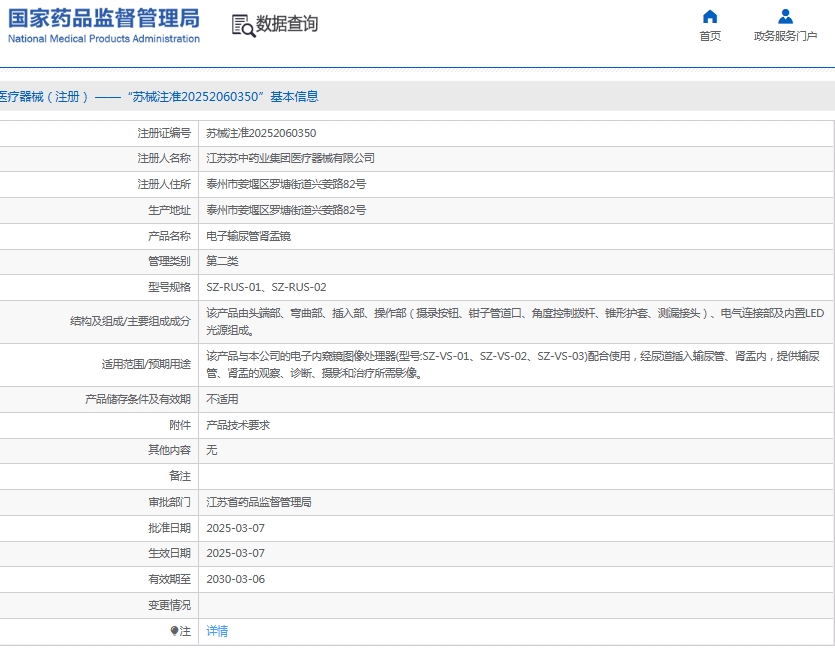Click expiry date 2030-03-06

(235, 579)
